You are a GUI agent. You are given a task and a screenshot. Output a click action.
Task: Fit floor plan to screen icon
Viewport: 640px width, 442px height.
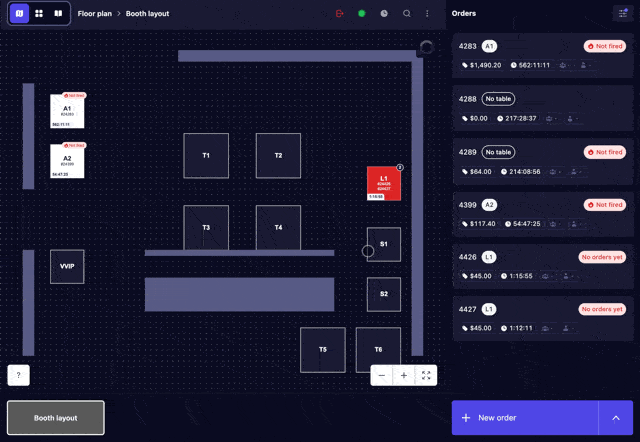(x=426, y=375)
